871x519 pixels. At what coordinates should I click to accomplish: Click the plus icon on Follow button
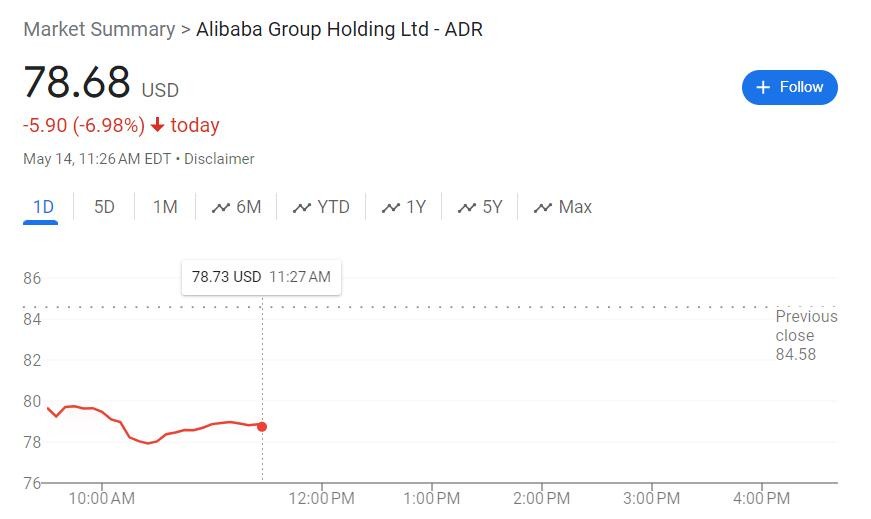tap(763, 87)
